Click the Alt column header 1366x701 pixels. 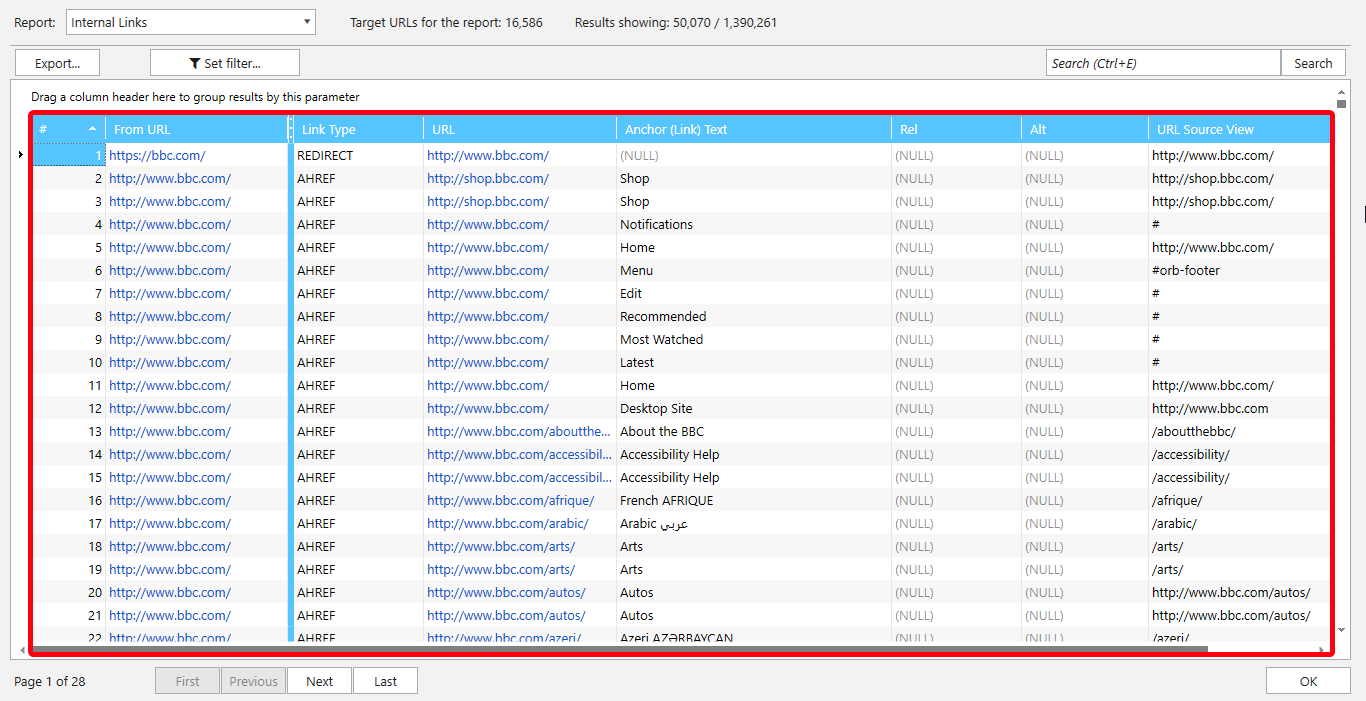(1085, 129)
